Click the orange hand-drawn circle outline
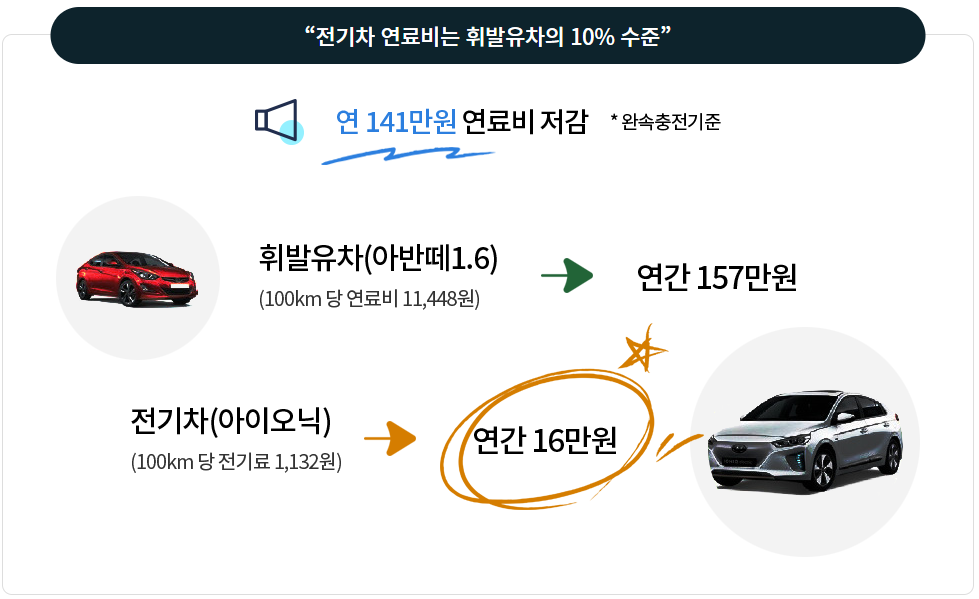 click(547, 439)
